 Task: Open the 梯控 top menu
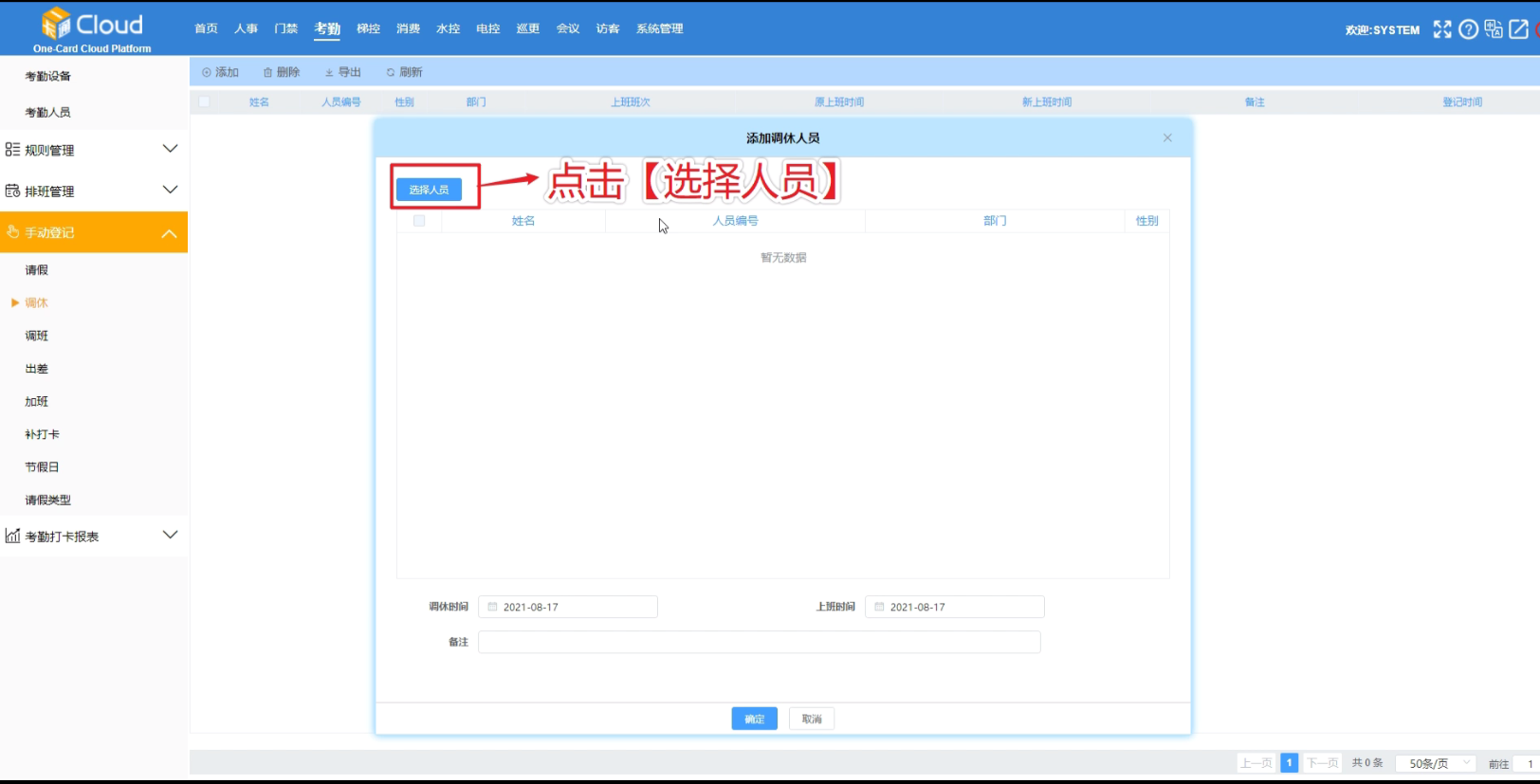(368, 28)
